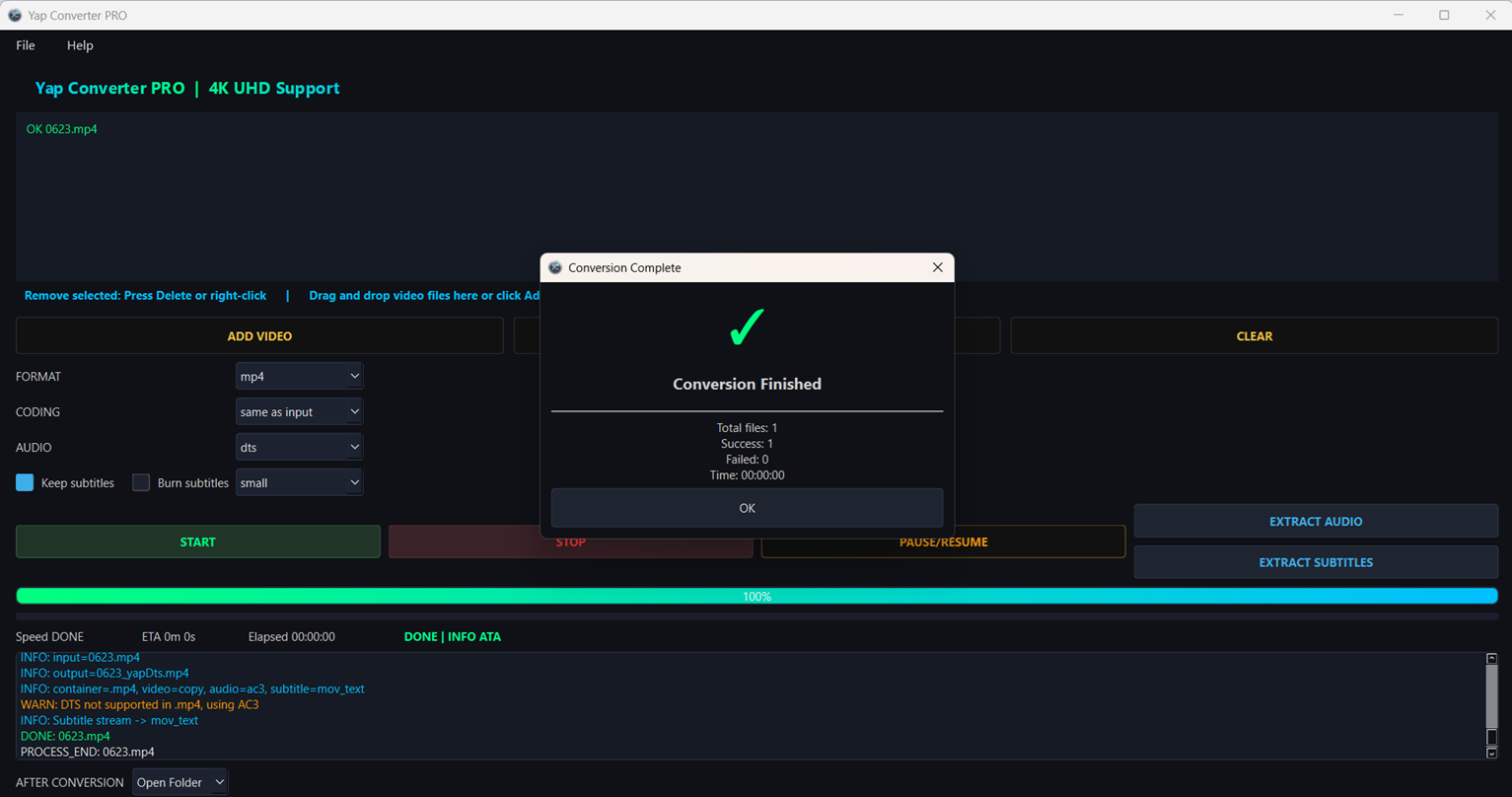Open the File menu
The height and width of the screenshot is (797, 1512).
(x=26, y=45)
